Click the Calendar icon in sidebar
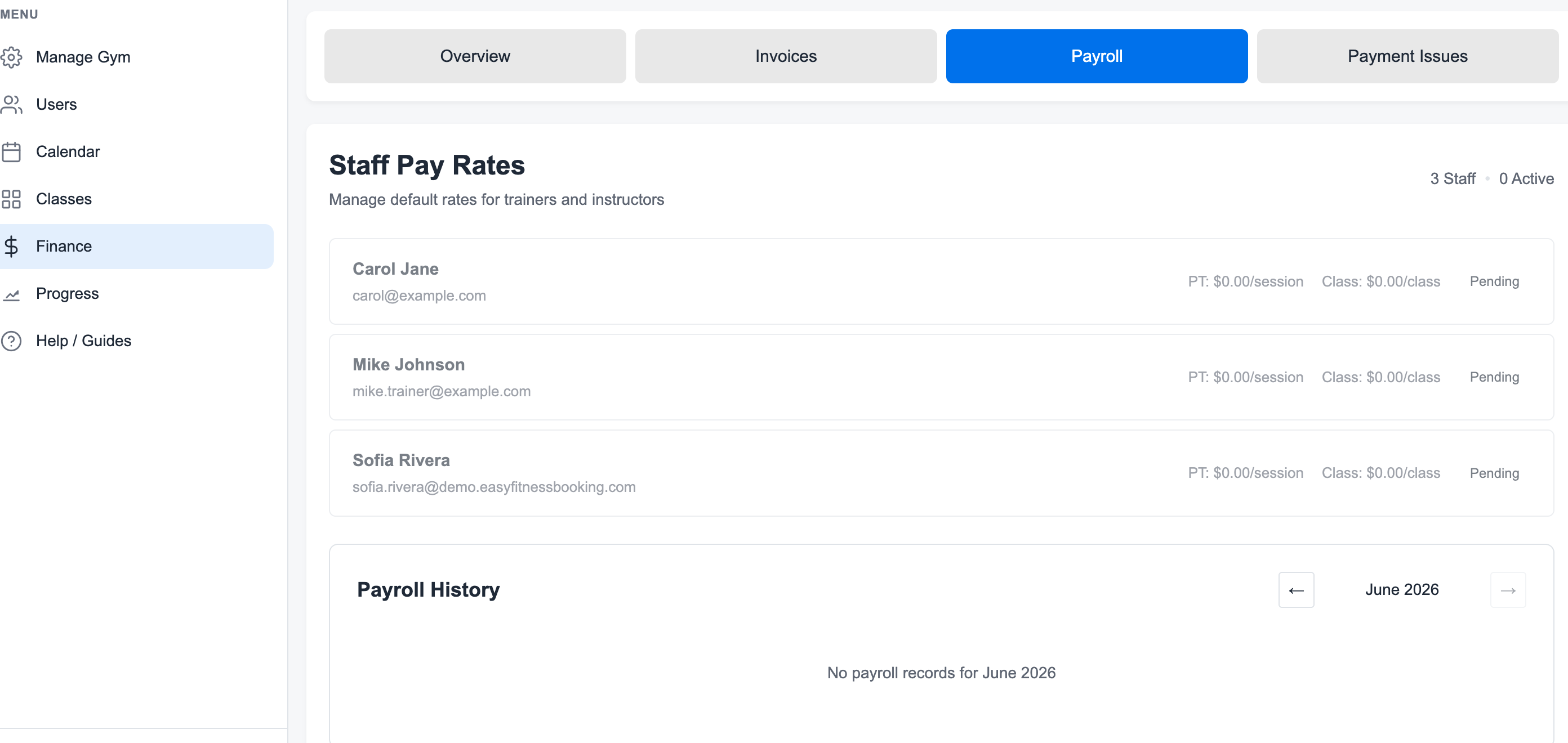This screenshot has width=1568, height=743. pyautogui.click(x=11, y=151)
